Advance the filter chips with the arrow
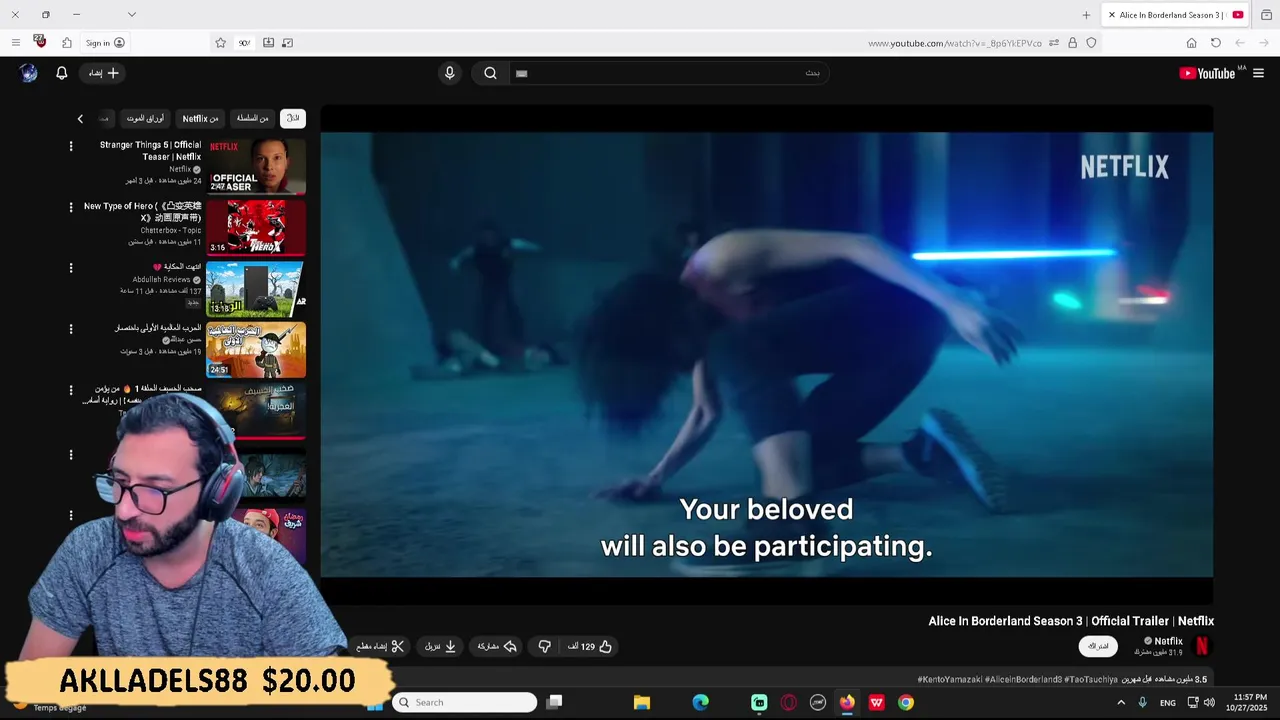 pyautogui.click(x=80, y=118)
